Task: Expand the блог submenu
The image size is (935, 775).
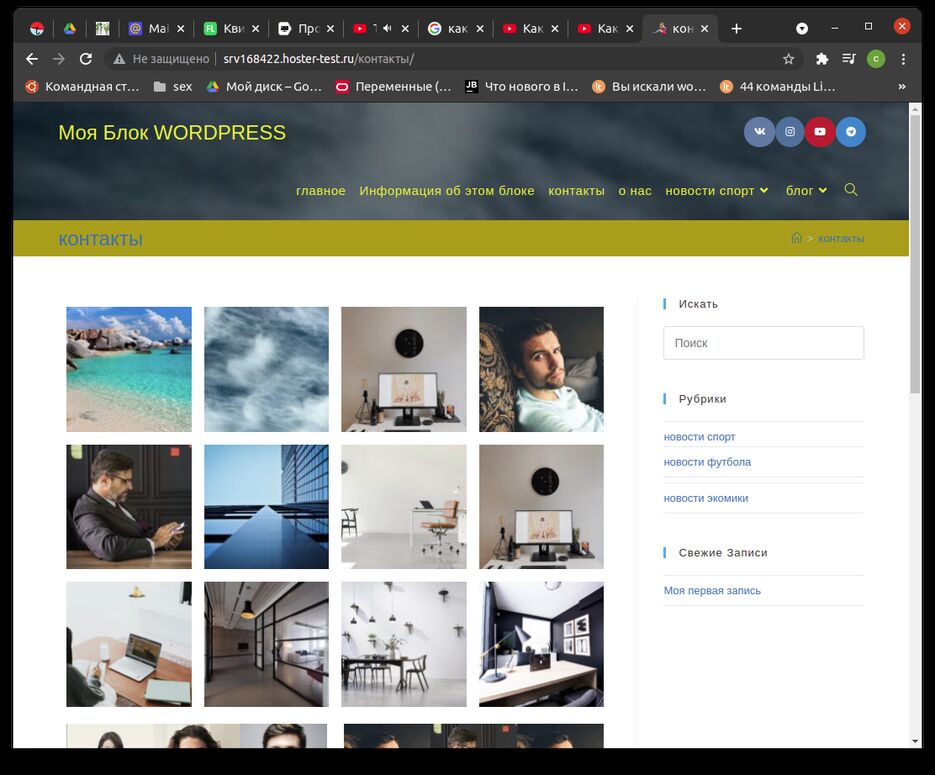Action: coord(823,190)
